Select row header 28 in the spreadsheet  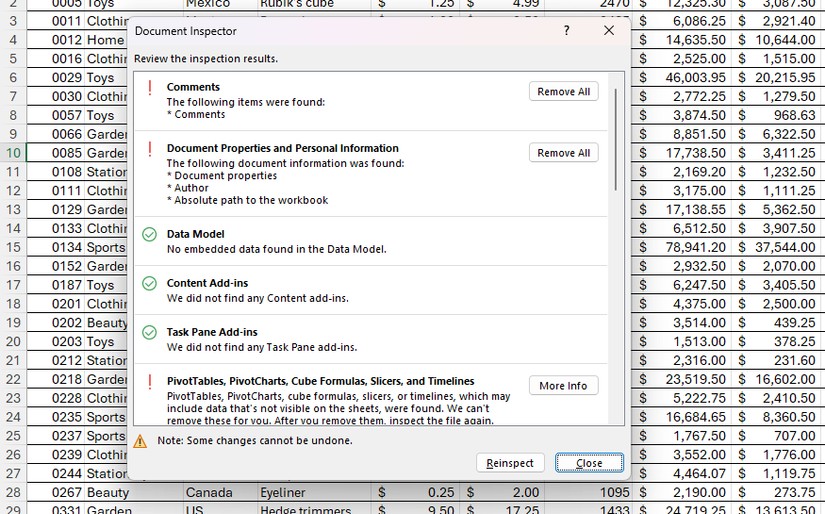coord(13,492)
